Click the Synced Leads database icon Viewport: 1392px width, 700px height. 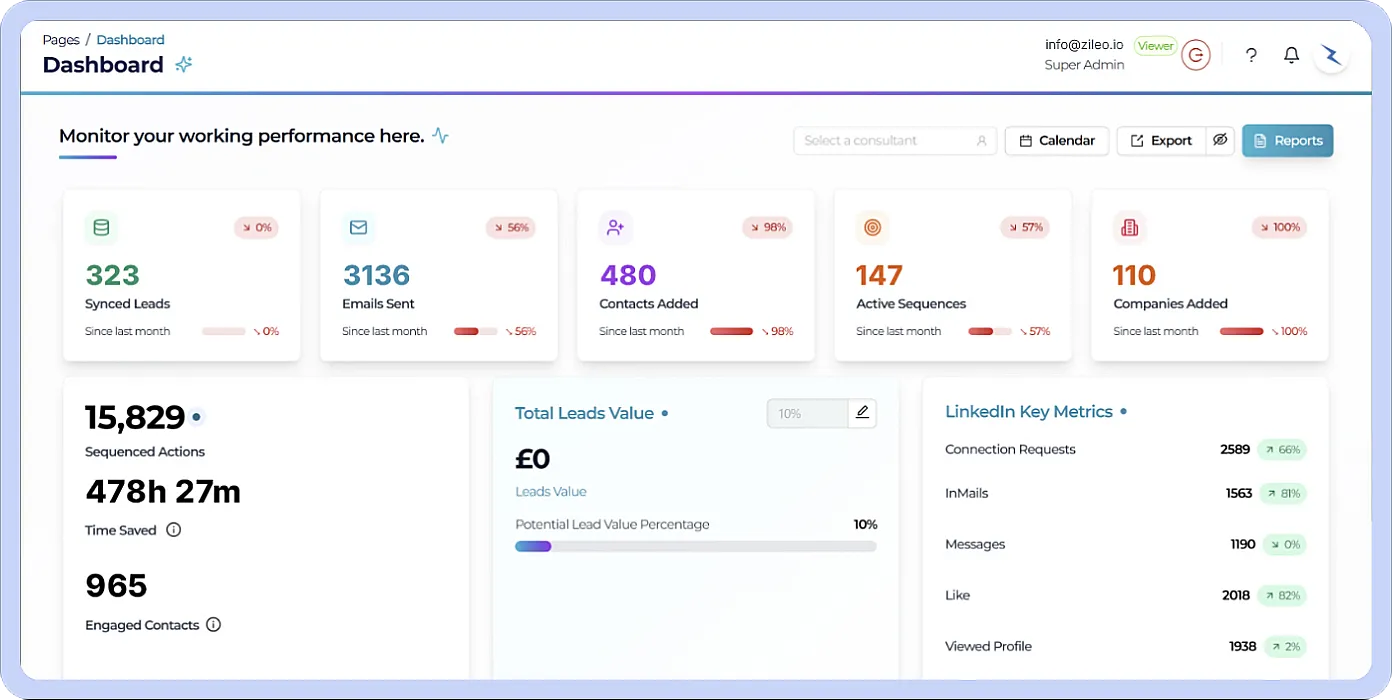point(101,228)
